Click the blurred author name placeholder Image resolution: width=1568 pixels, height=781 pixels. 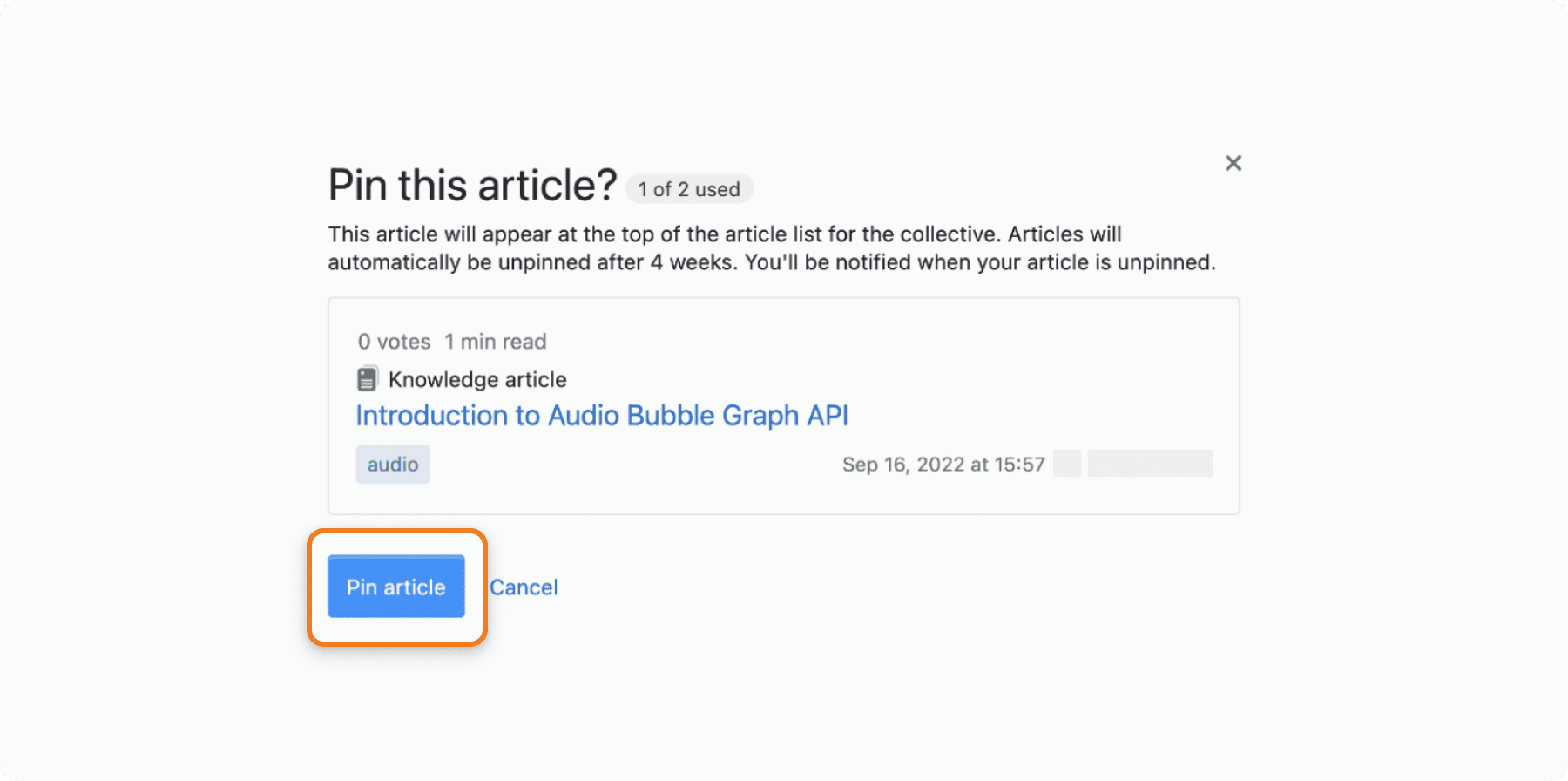1150,464
